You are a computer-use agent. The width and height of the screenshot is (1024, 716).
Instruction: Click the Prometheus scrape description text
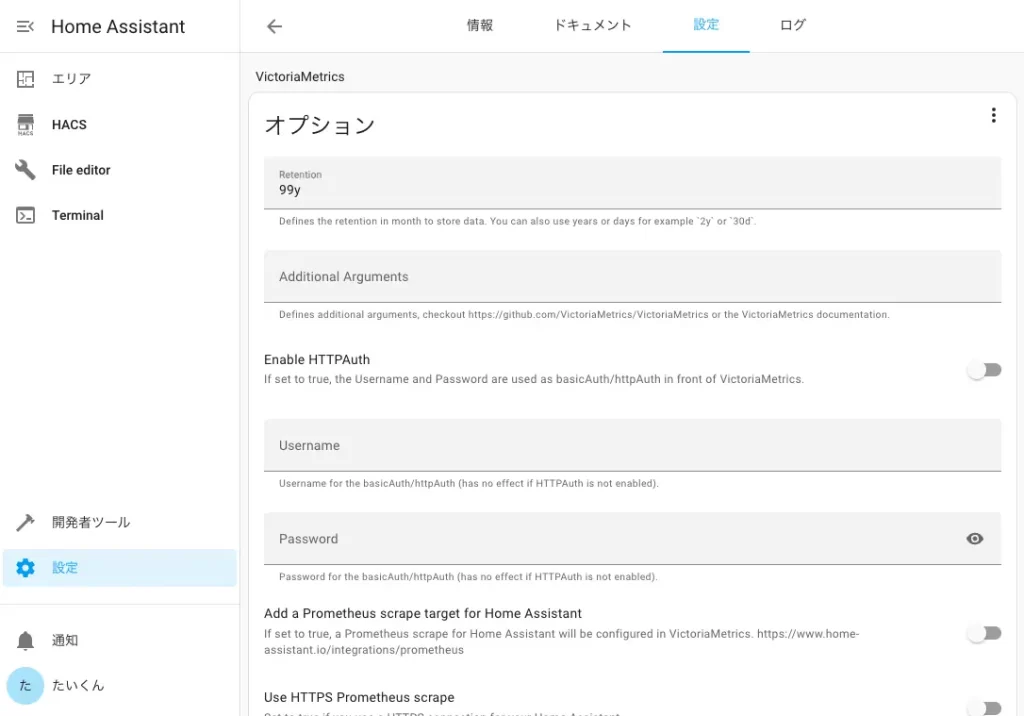[x=562, y=642]
